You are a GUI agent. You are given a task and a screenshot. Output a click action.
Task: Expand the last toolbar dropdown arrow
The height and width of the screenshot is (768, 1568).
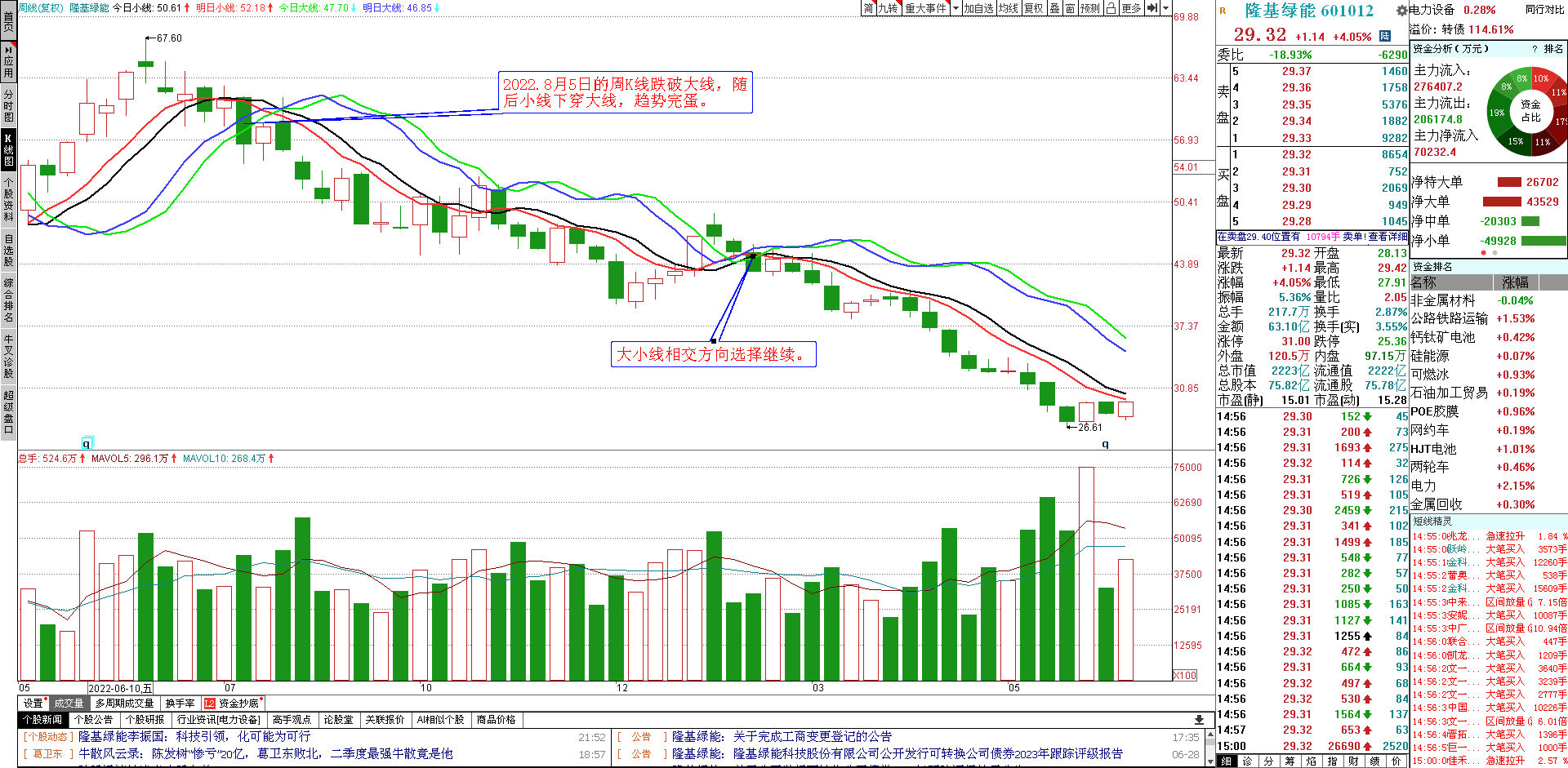pos(1165,8)
